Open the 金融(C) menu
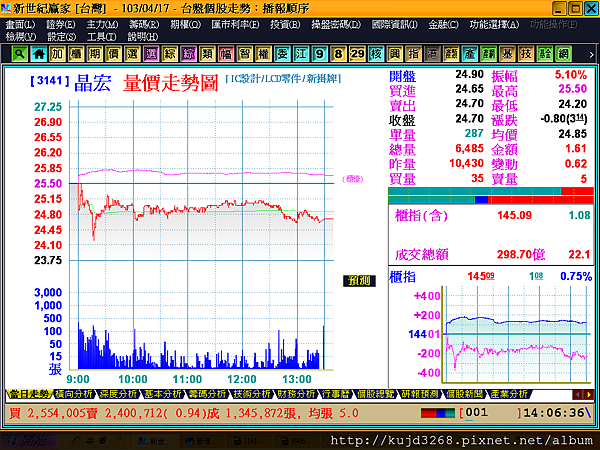 (x=443, y=25)
